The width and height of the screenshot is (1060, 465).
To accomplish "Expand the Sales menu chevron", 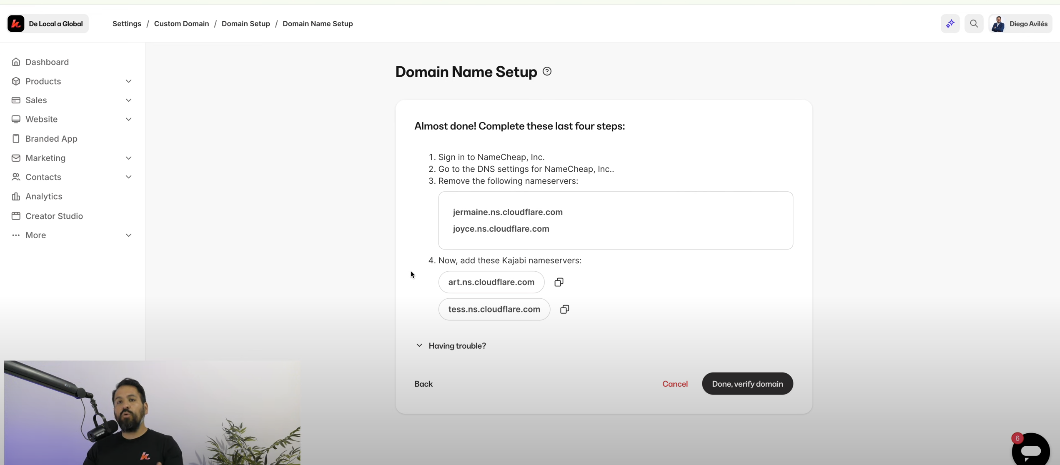I will click(128, 100).
